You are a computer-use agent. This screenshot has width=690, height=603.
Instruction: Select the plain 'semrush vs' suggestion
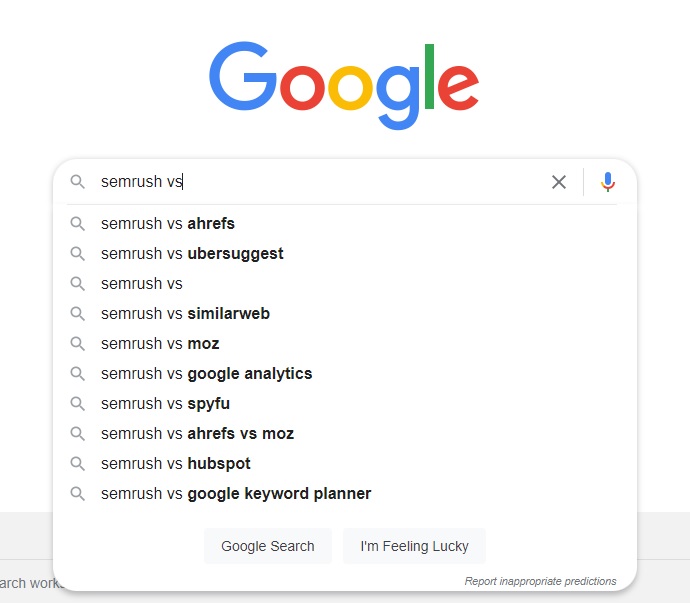[345, 283]
